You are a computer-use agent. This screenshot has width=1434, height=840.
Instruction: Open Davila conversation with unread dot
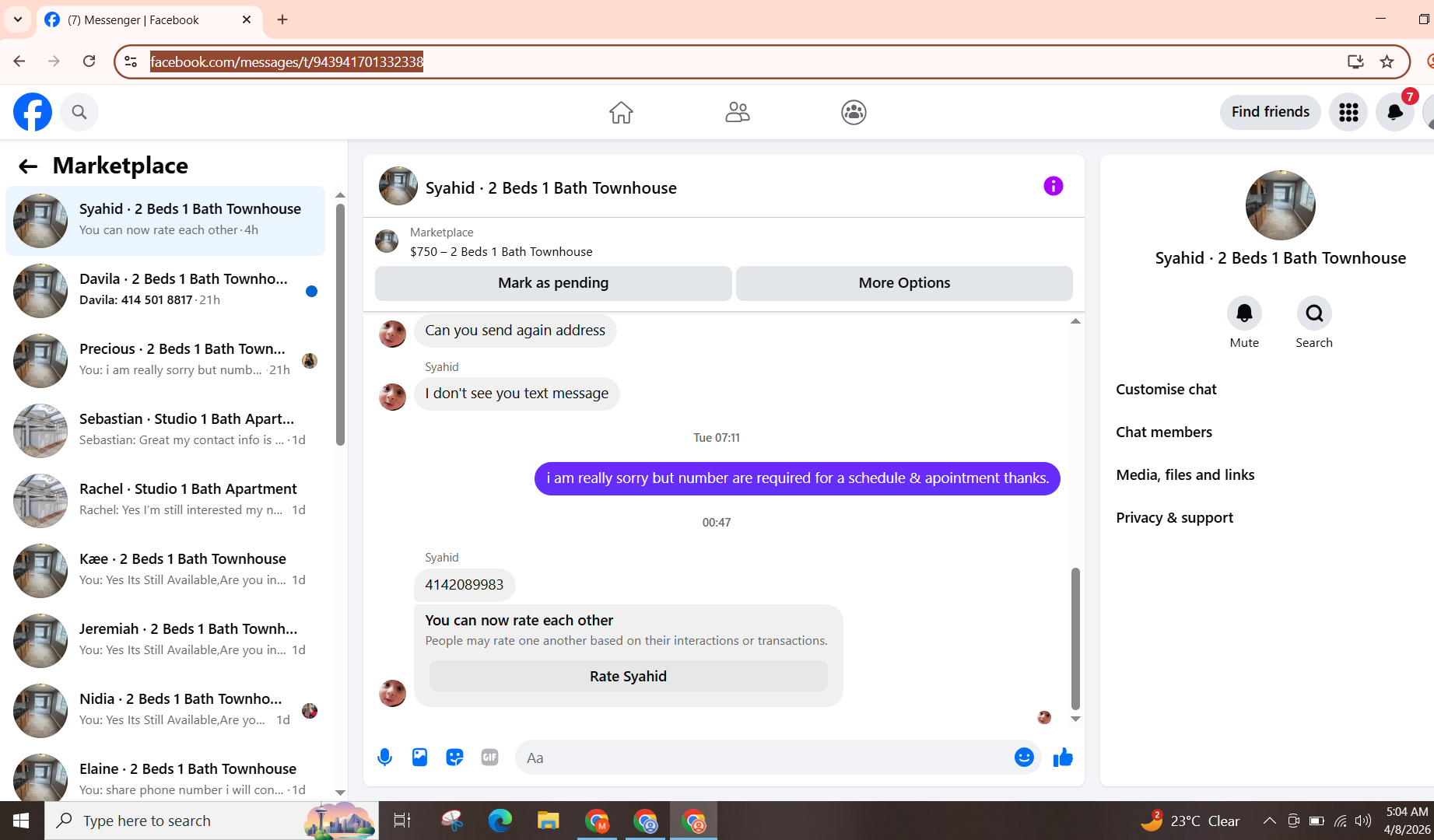(165, 290)
